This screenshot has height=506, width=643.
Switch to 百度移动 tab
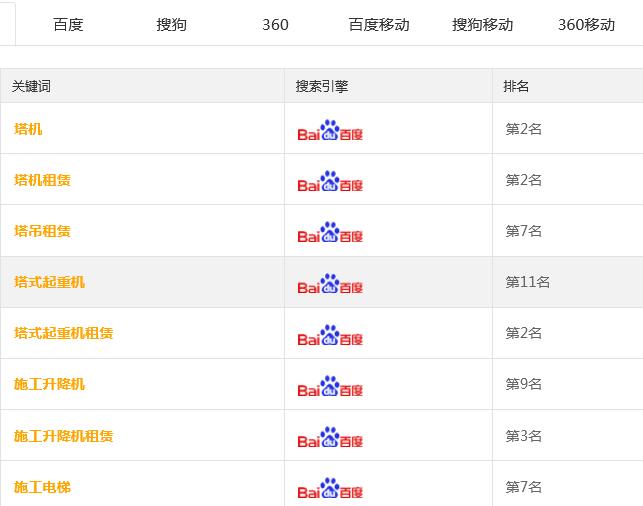click(x=379, y=25)
